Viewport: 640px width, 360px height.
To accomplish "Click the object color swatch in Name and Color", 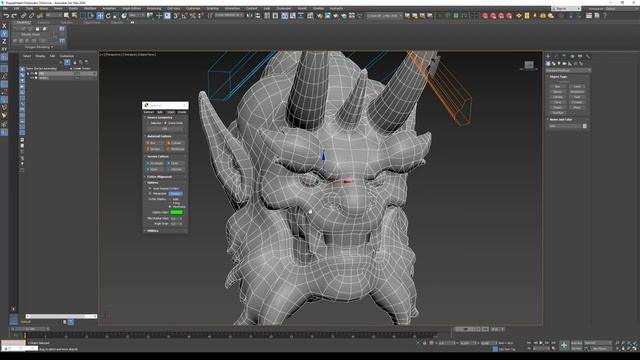I will tap(584, 126).
